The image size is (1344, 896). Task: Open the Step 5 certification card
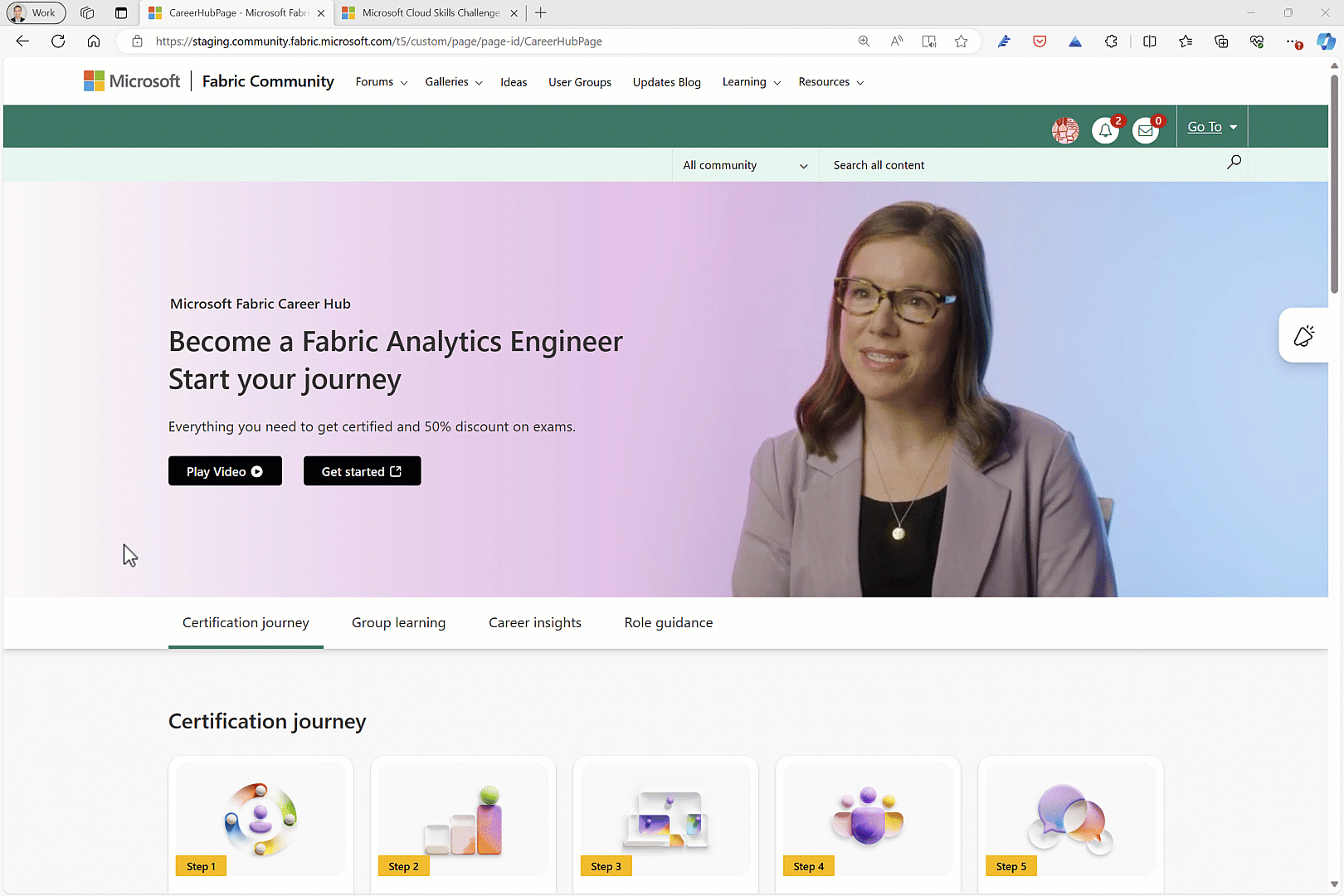(x=1070, y=825)
